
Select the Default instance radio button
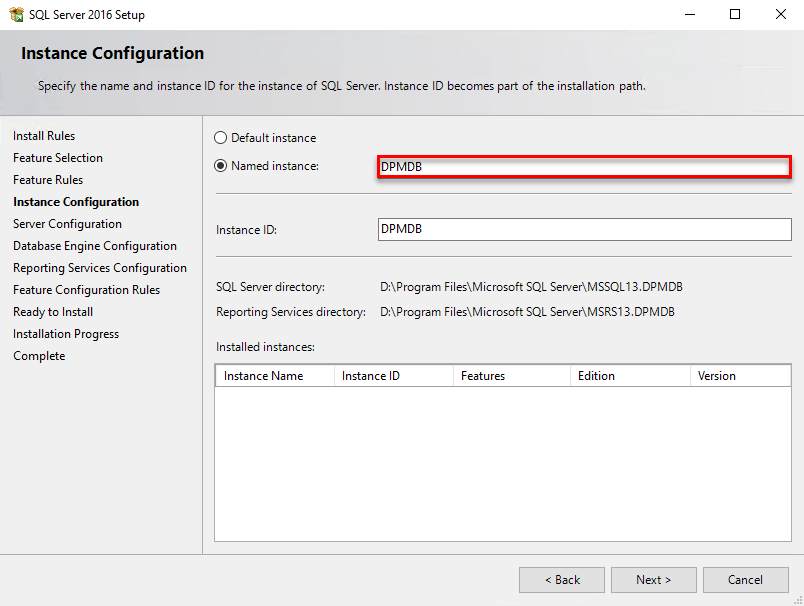coord(220,137)
